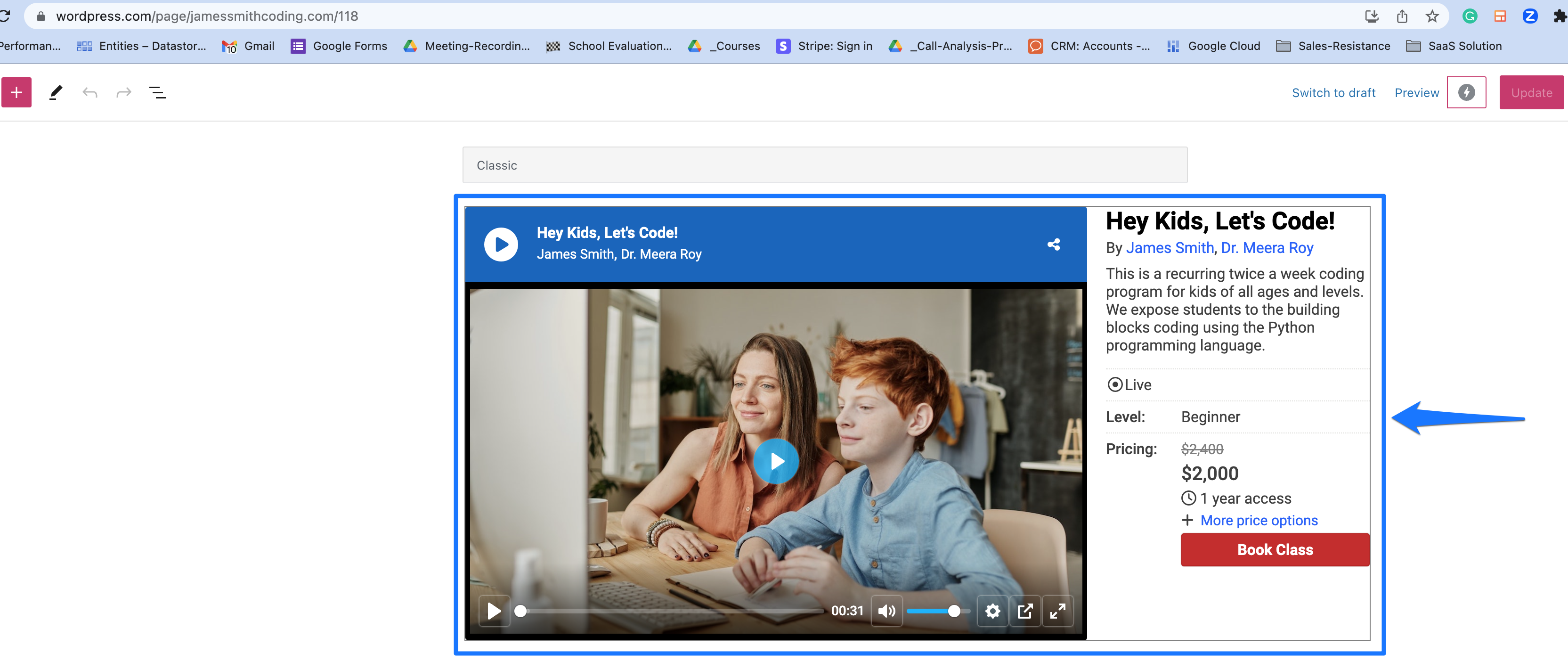The height and width of the screenshot is (661, 1568).
Task: Open James Smith author link
Action: [x=1170, y=248]
